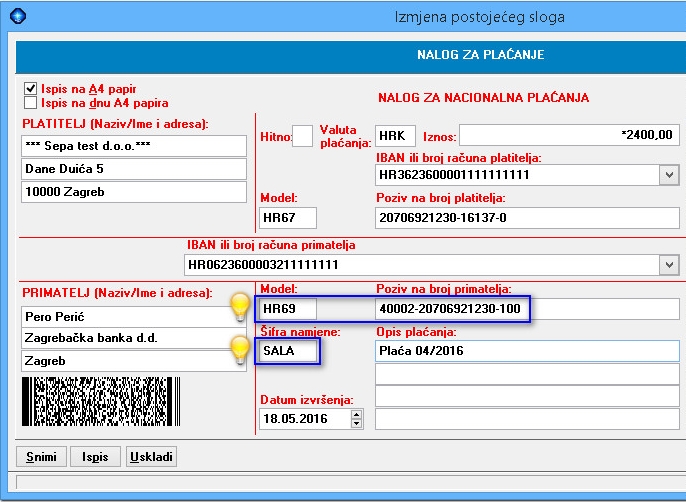Enable 'Ispis na dnu A4 papira' checkbox

tap(30, 103)
